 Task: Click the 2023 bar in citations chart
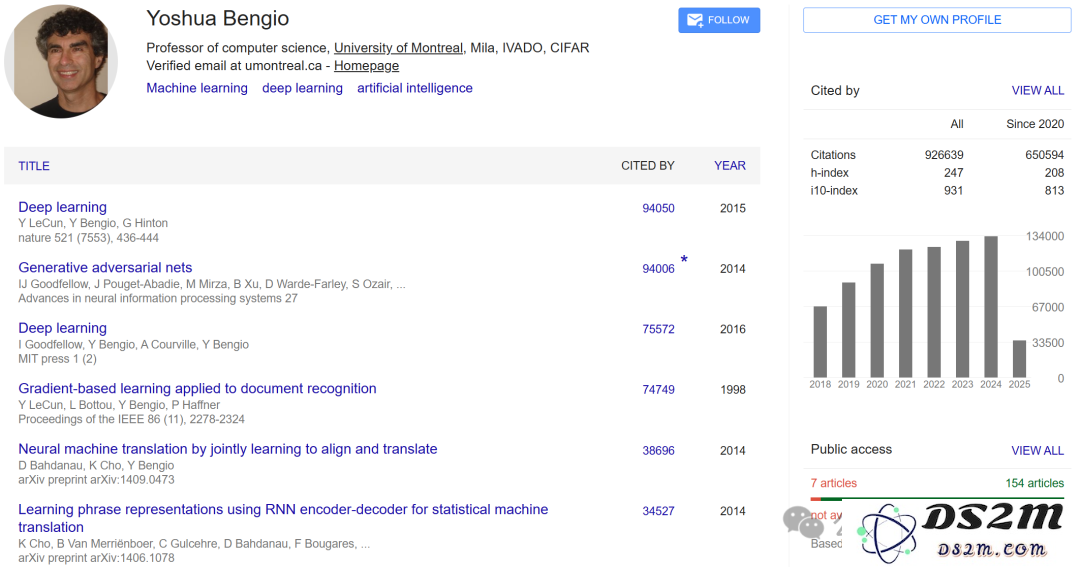(962, 309)
